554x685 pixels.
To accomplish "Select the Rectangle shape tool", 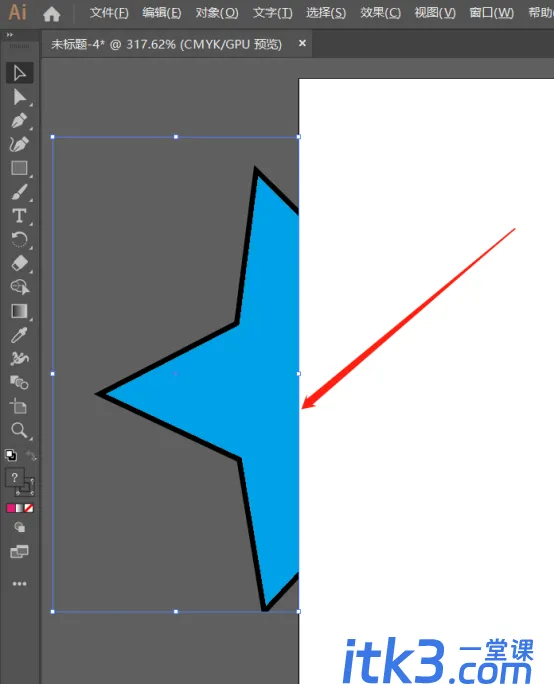I will [x=19, y=168].
